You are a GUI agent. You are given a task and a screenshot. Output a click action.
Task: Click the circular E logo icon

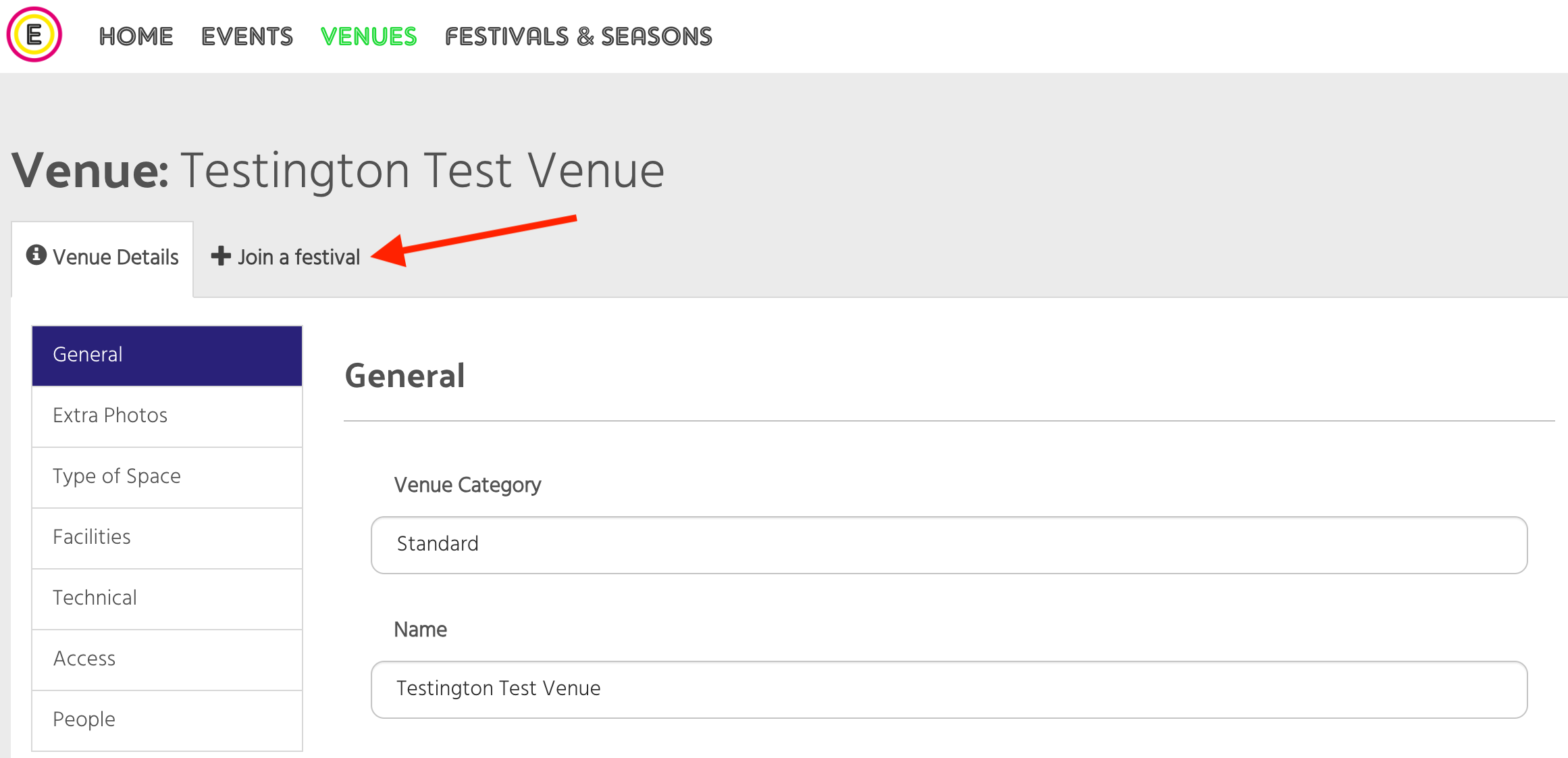click(x=34, y=34)
